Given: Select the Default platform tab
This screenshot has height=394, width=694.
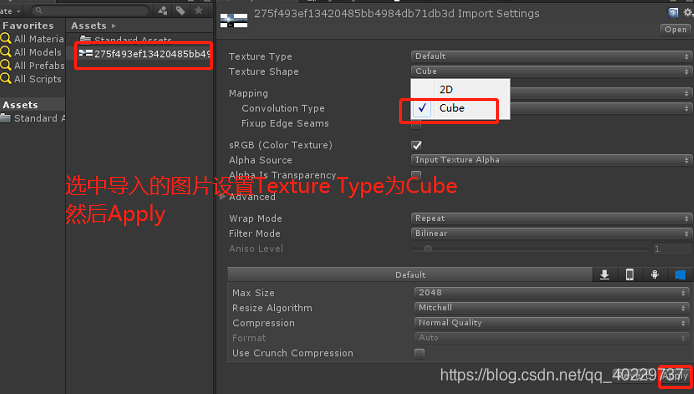Looking at the screenshot, I should 410,274.
